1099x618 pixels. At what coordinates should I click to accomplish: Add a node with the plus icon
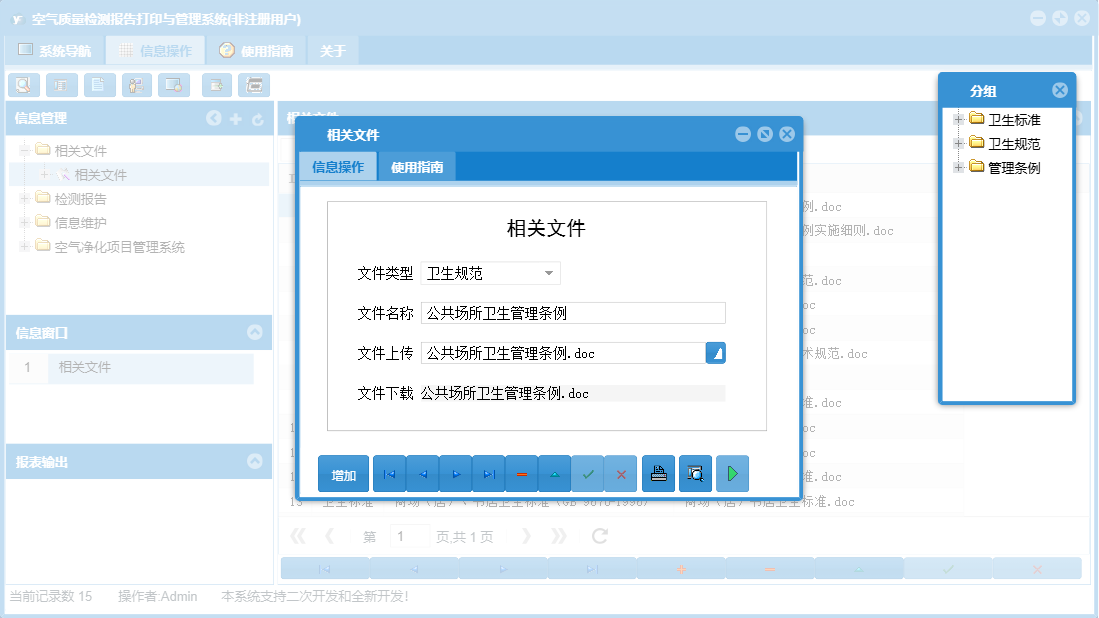tap(236, 118)
